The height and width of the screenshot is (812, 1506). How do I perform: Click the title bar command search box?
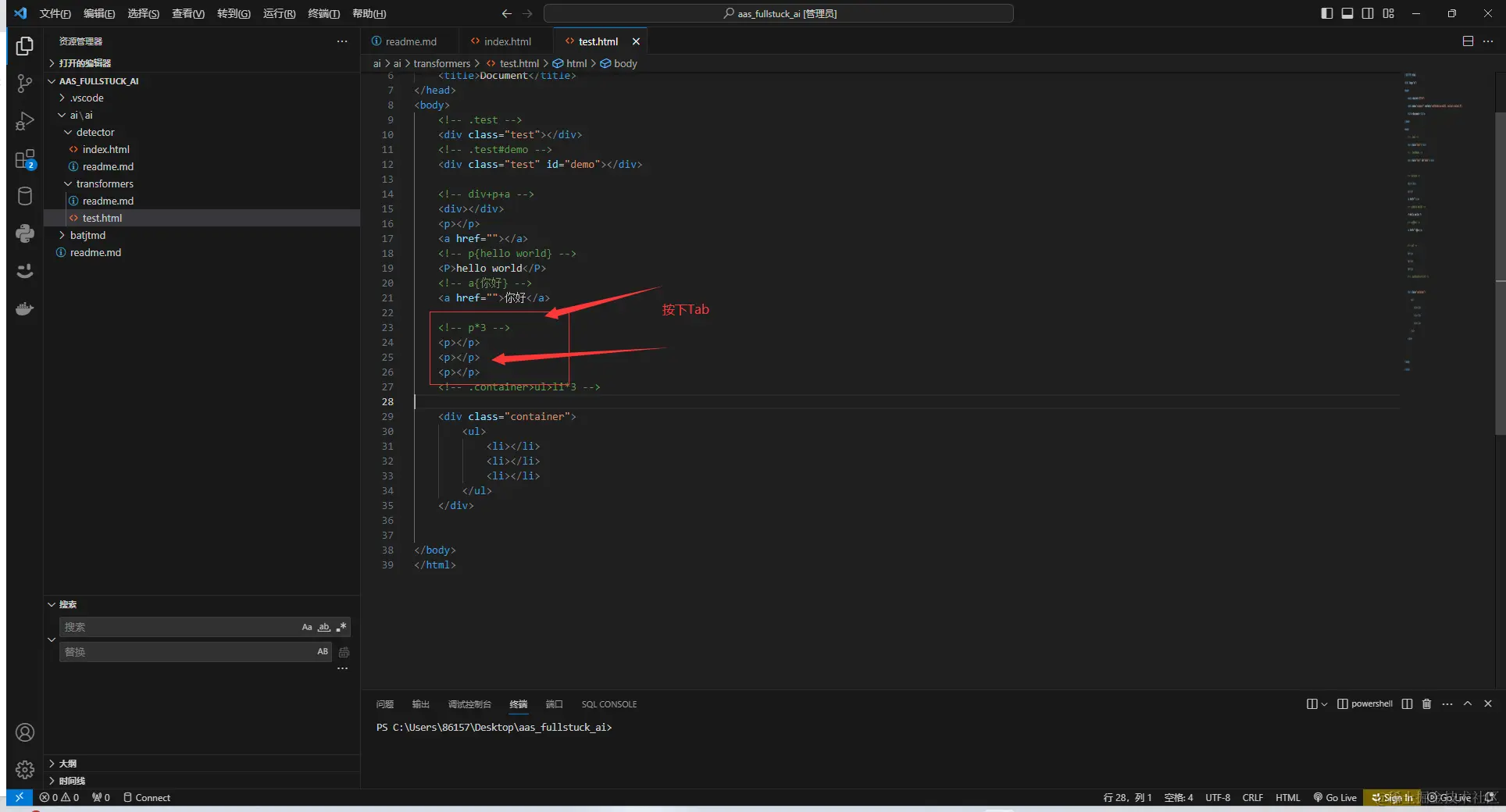pos(779,13)
